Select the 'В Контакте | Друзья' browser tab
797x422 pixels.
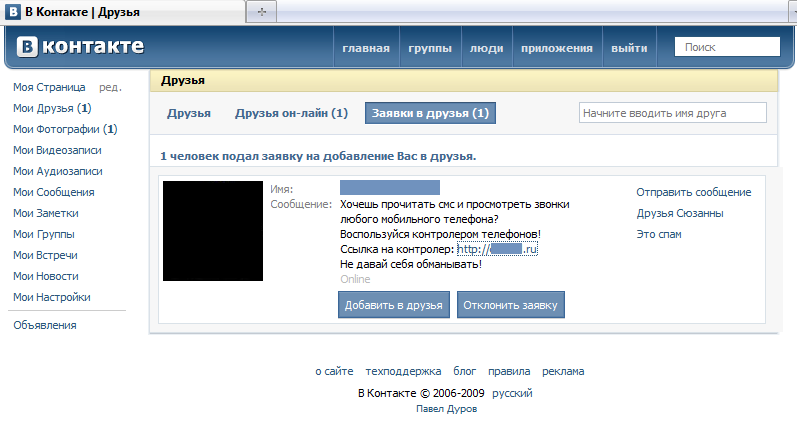click(x=122, y=12)
